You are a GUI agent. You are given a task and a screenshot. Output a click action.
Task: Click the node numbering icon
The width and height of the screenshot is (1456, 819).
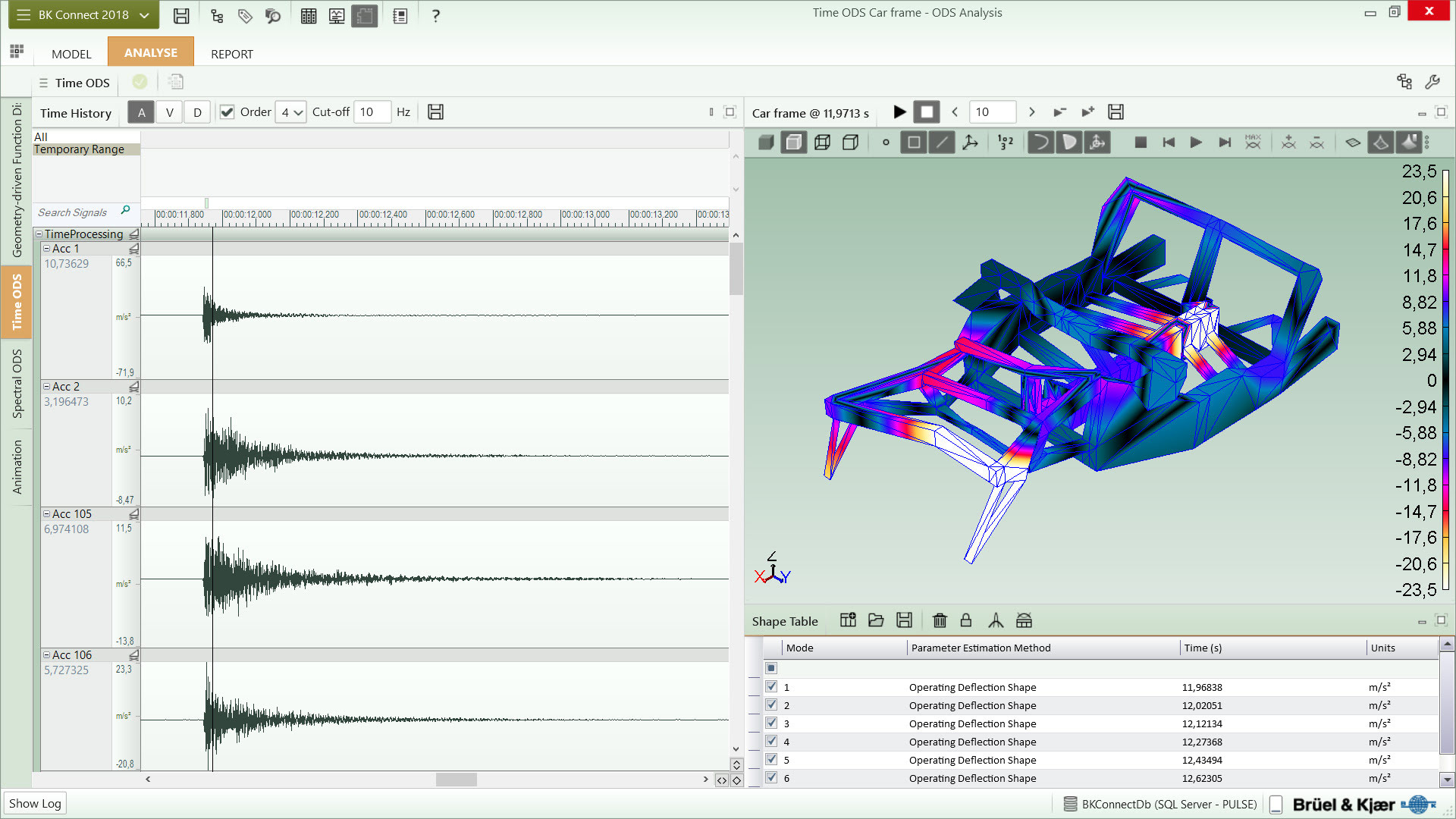pos(1006,143)
